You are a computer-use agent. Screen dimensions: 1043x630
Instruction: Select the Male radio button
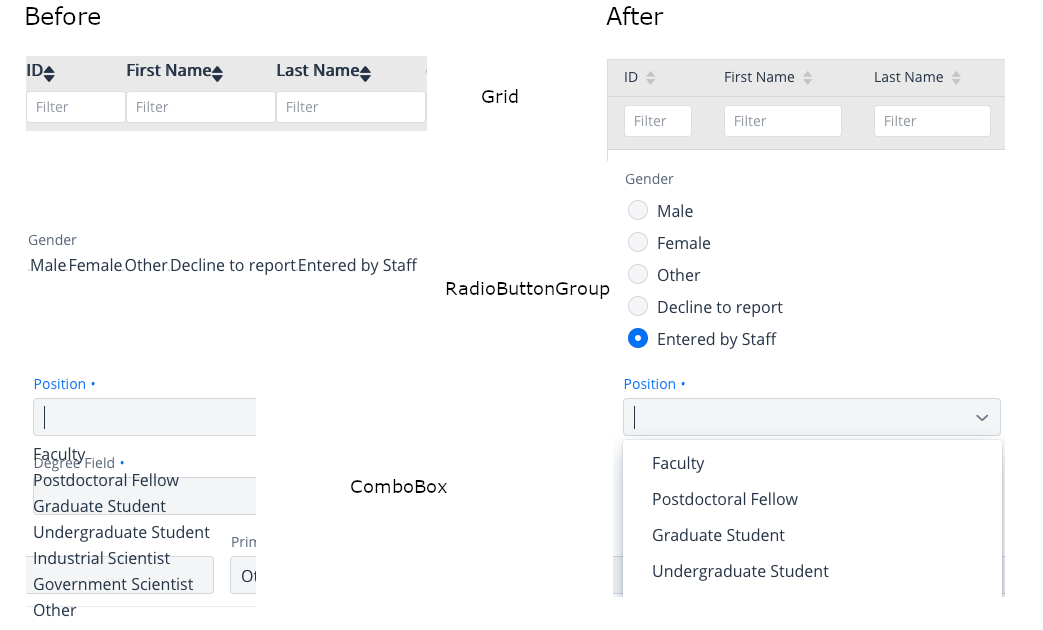point(638,211)
